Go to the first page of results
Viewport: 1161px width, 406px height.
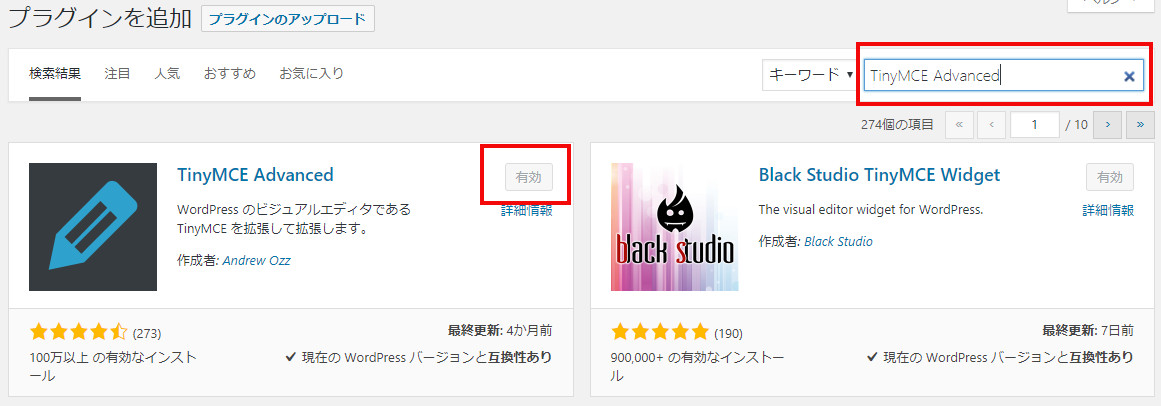point(959,124)
